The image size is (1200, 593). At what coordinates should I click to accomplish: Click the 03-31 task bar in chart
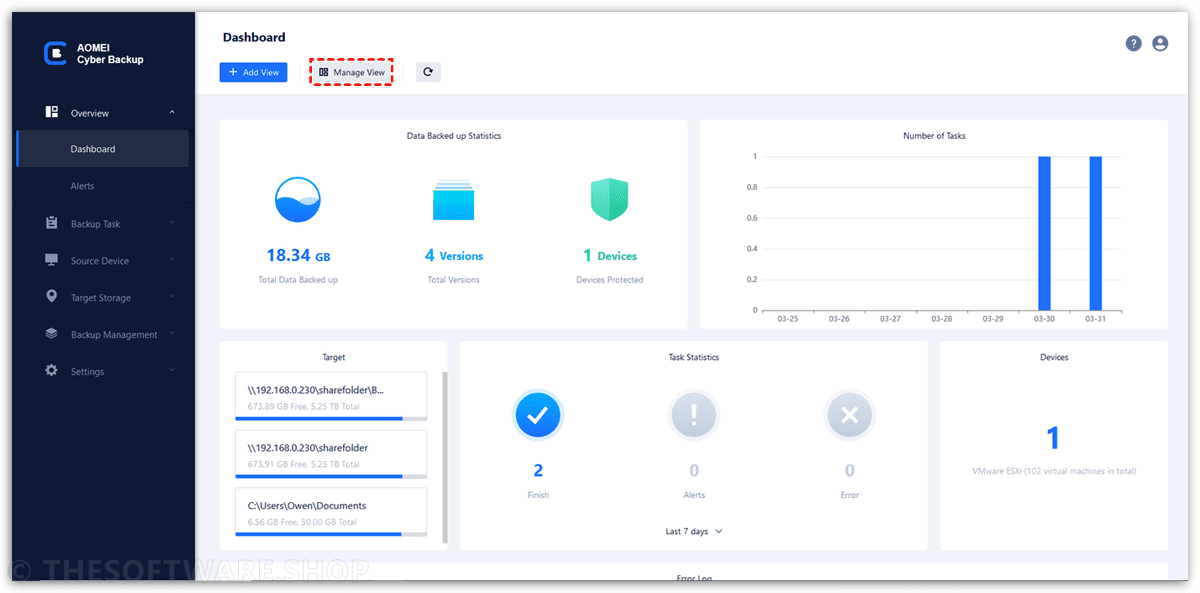(1095, 233)
